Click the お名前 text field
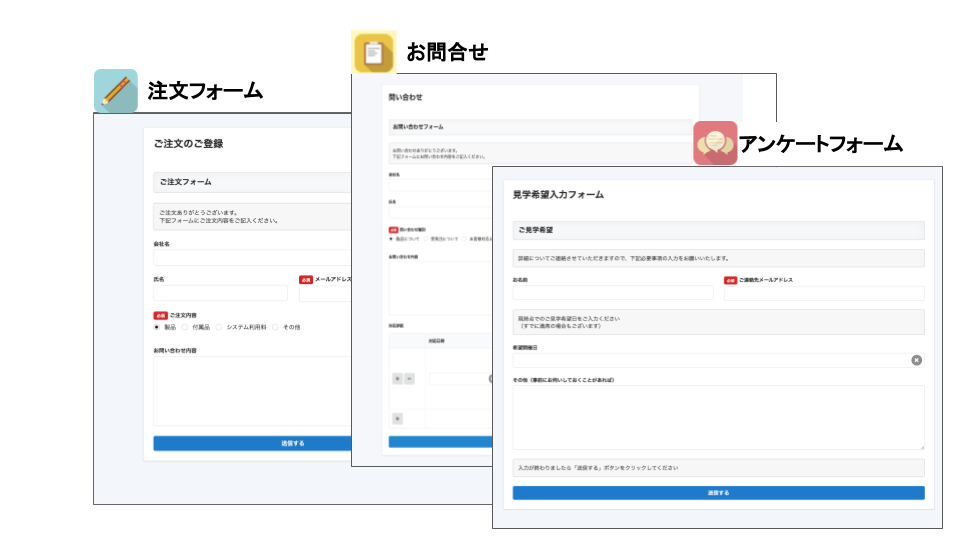960x540 pixels. point(612,293)
